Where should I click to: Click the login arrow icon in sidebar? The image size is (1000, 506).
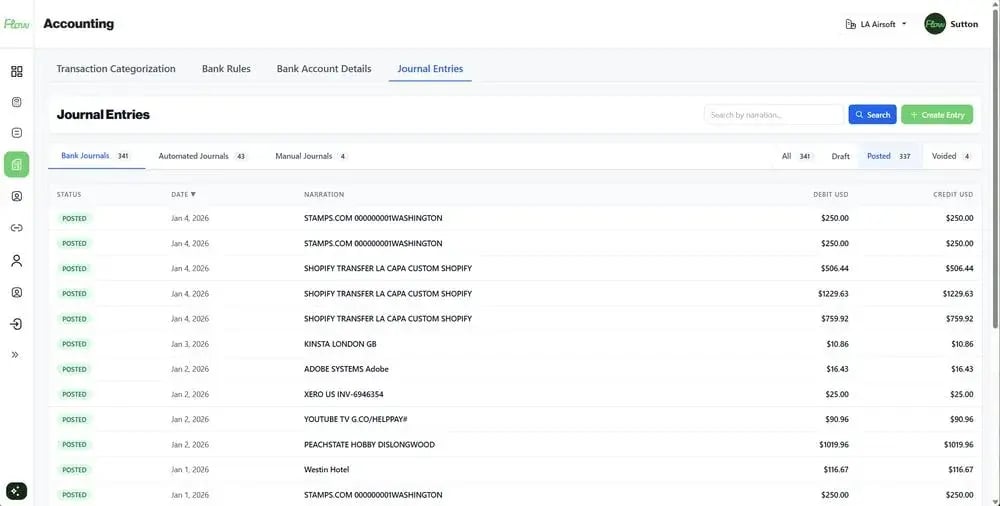(17, 324)
